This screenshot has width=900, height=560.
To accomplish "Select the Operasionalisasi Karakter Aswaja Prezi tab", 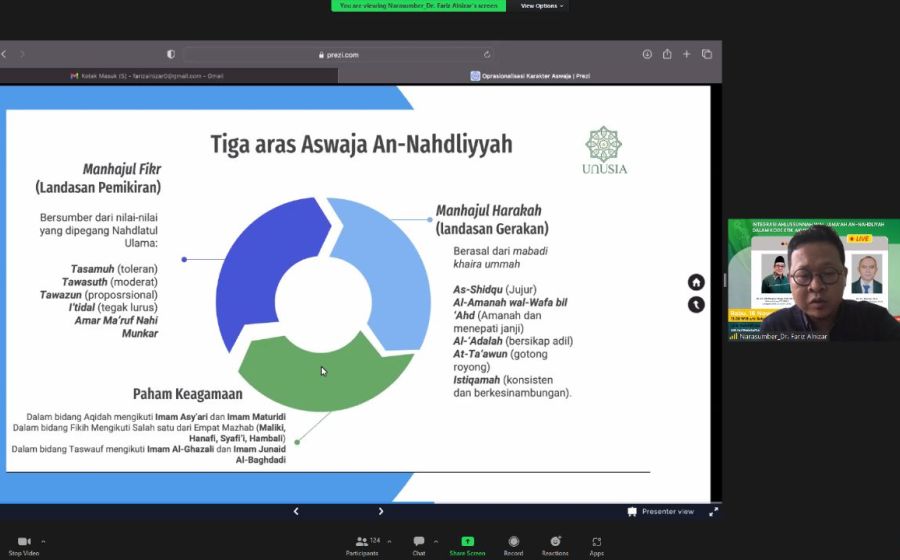I will (530, 76).
